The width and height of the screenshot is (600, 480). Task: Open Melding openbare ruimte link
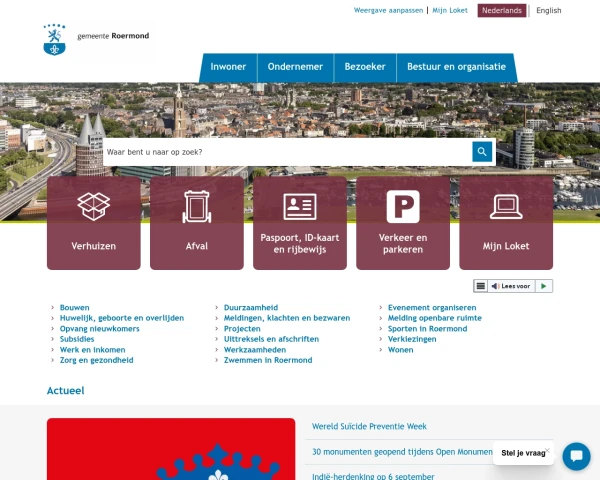pos(435,318)
